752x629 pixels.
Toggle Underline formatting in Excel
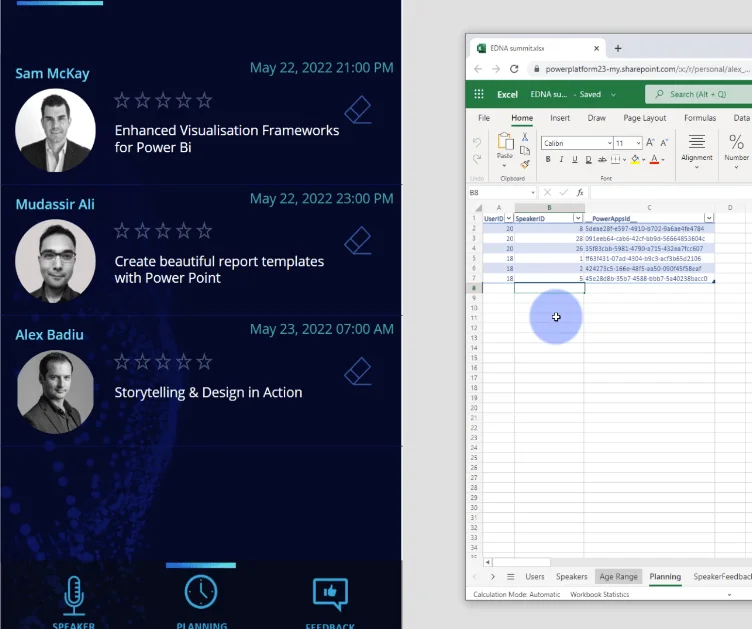[575, 159]
